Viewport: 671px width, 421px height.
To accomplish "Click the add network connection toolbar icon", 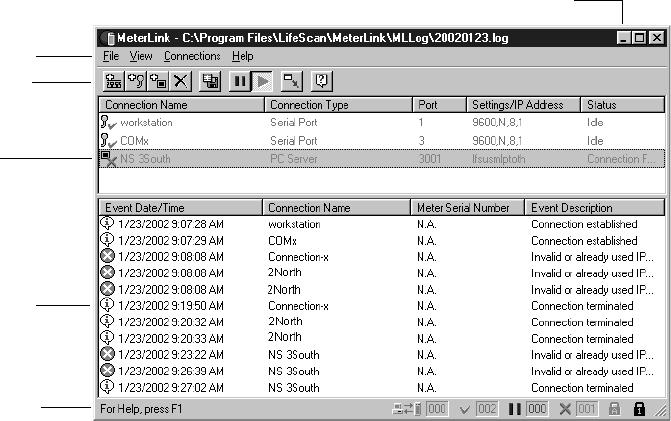I will pyautogui.click(x=113, y=81).
